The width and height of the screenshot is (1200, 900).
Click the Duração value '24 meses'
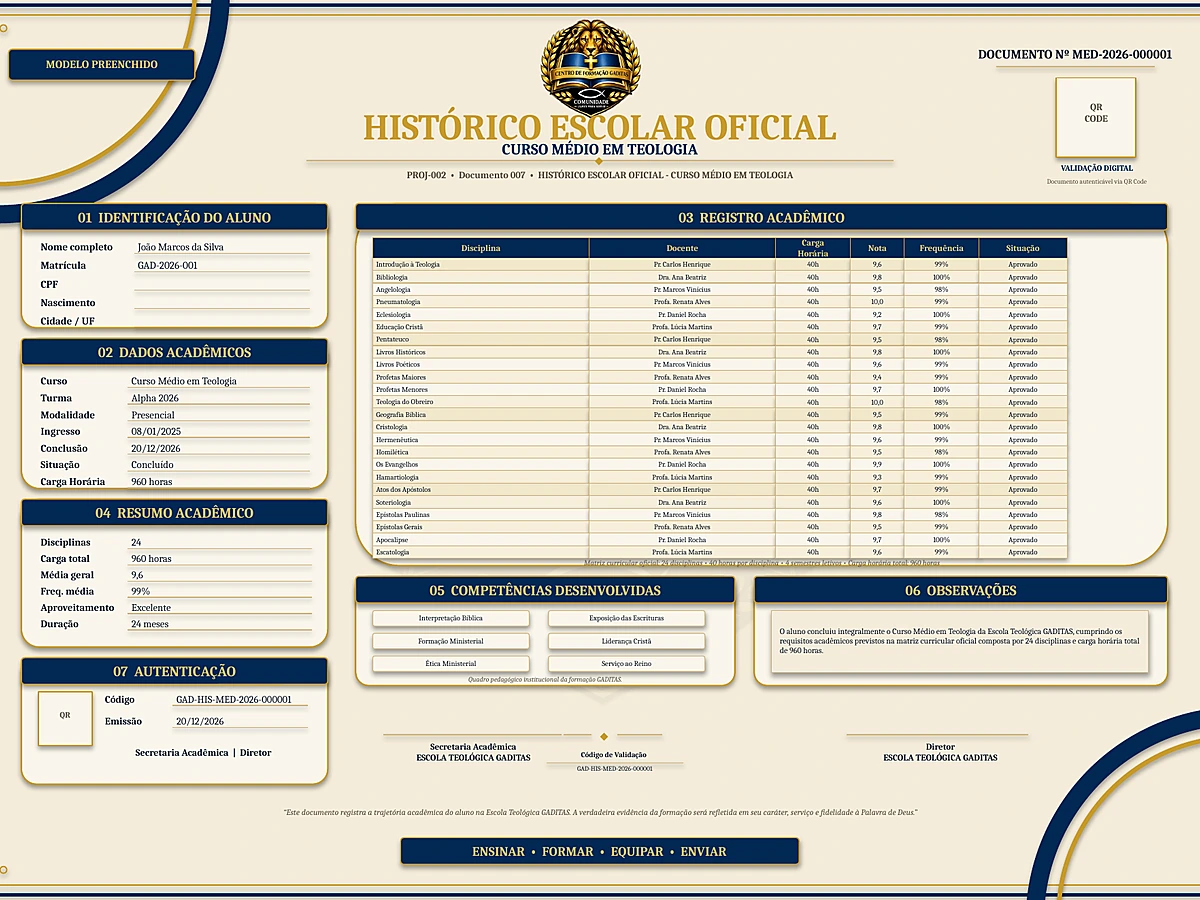click(150, 624)
